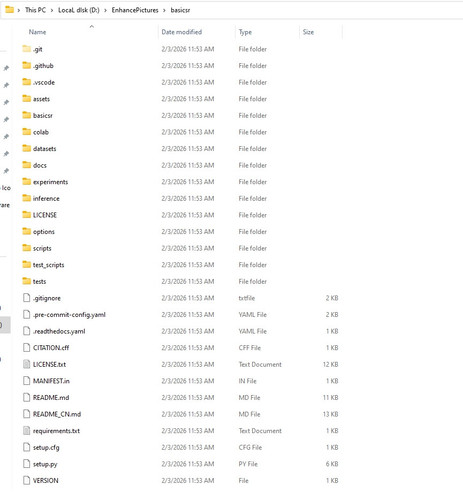The height and width of the screenshot is (500, 463).
Task: Expand the chevron after Local disk (D:)
Action: point(105,10)
